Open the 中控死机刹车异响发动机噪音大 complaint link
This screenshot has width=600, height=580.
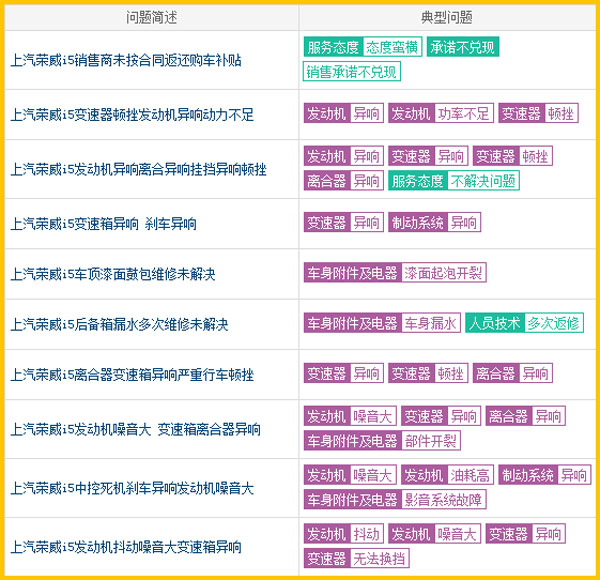tap(132, 488)
